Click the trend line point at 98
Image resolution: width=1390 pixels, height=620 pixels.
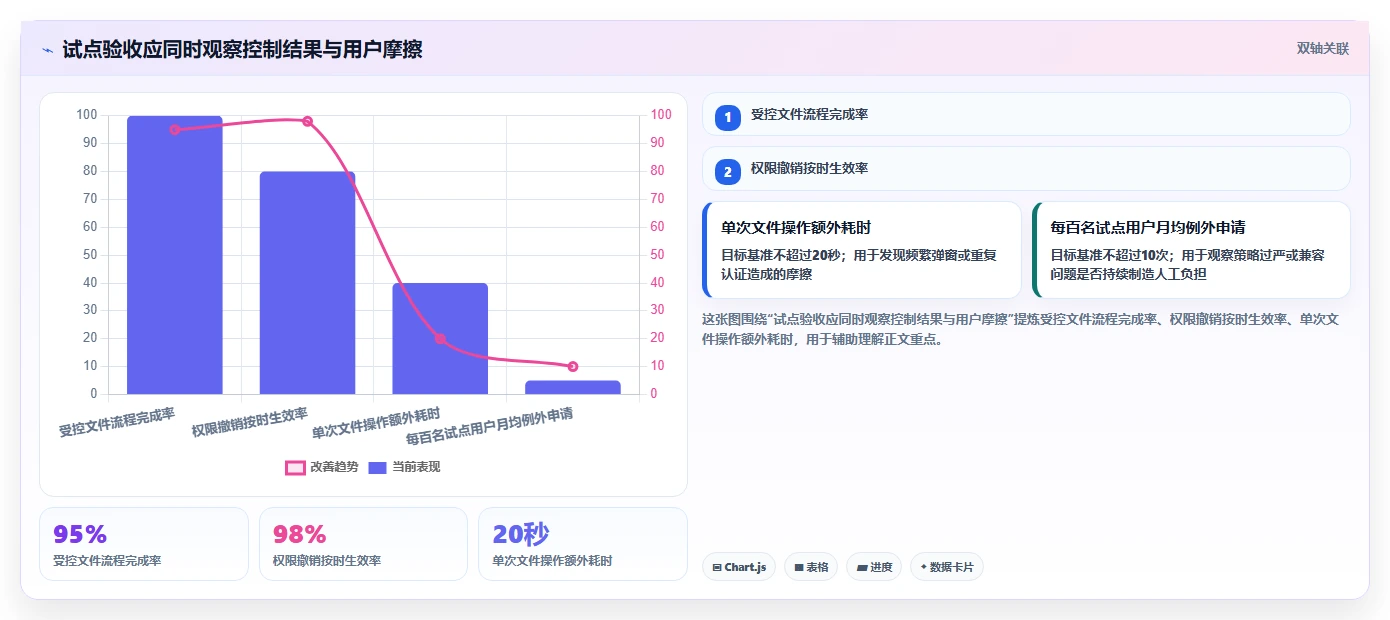tap(307, 121)
